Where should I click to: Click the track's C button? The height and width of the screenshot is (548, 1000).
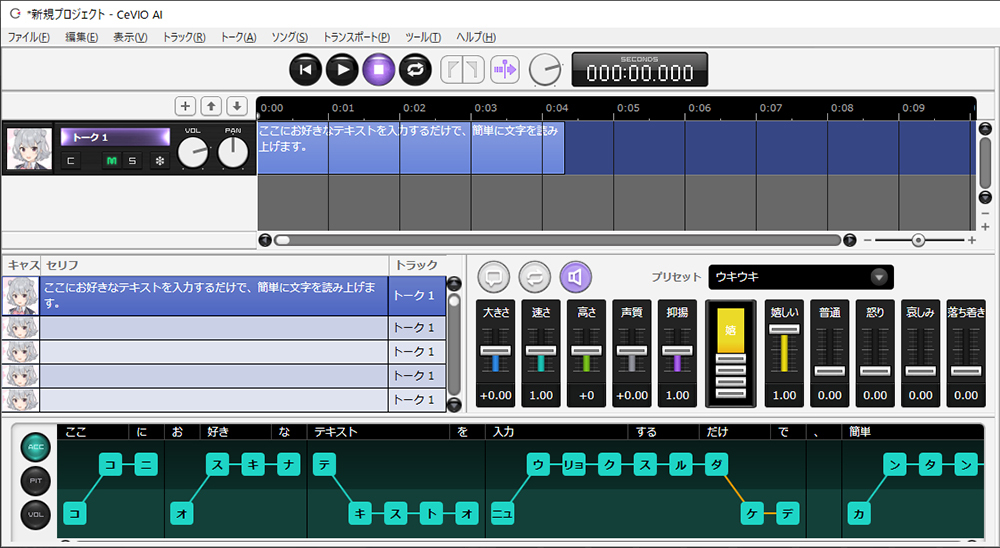click(x=71, y=161)
